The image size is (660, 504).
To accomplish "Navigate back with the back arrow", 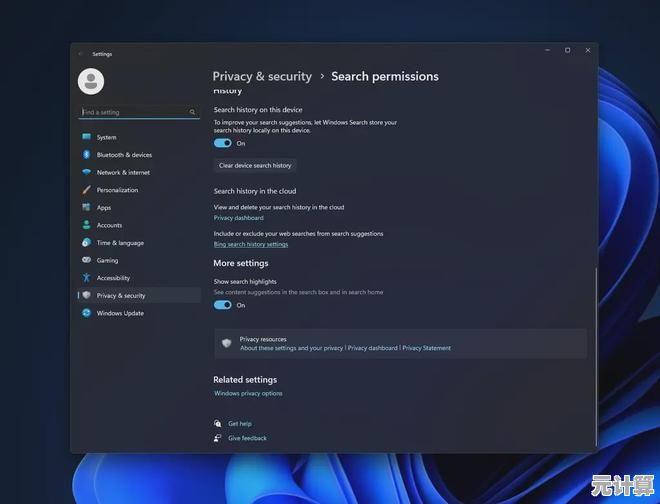I will (x=81, y=54).
